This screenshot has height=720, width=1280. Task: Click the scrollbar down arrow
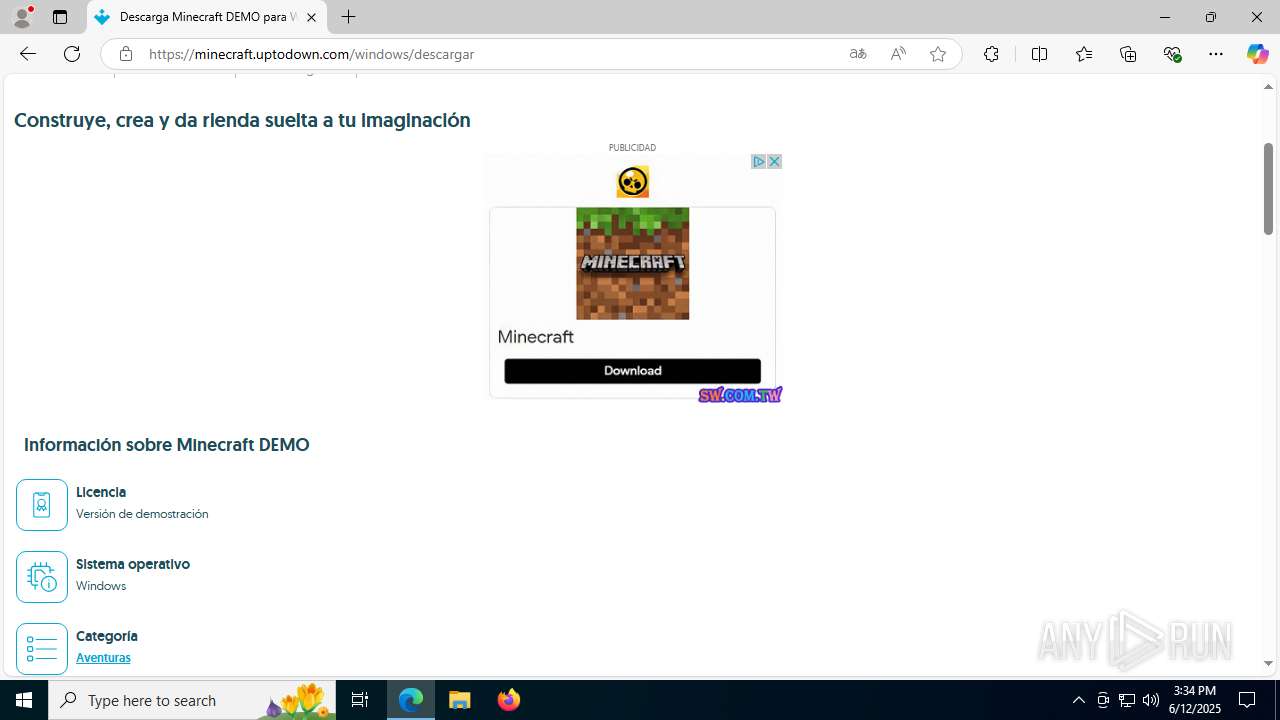(1268, 663)
